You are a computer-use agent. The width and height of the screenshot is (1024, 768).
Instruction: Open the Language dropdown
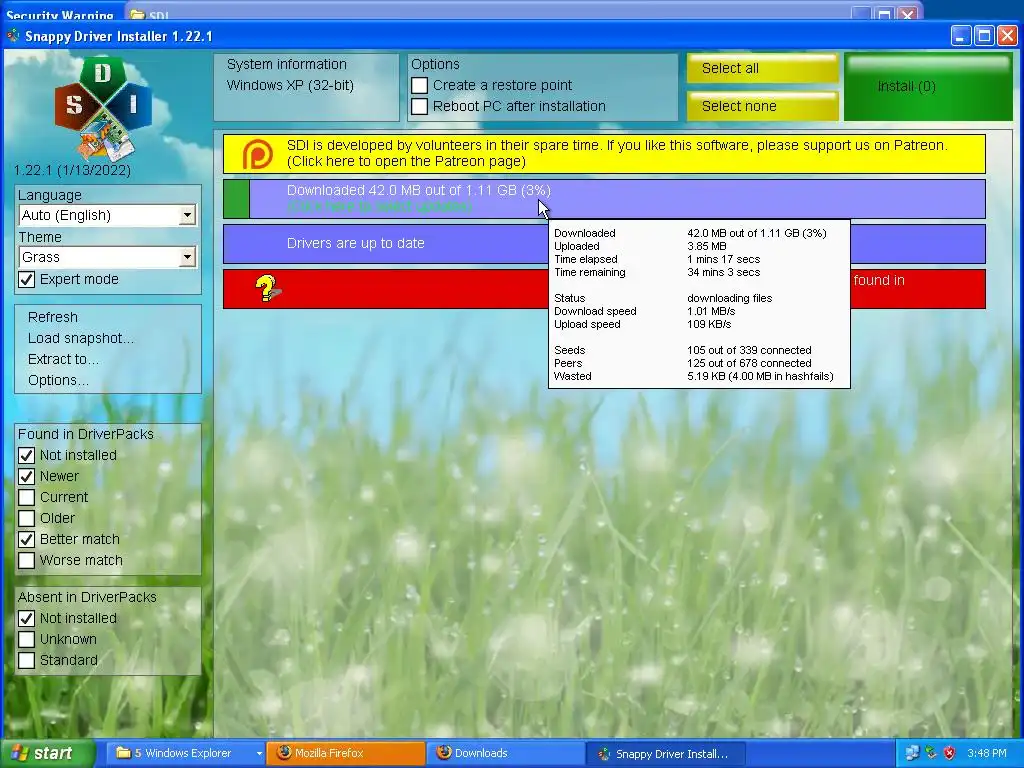pos(108,215)
